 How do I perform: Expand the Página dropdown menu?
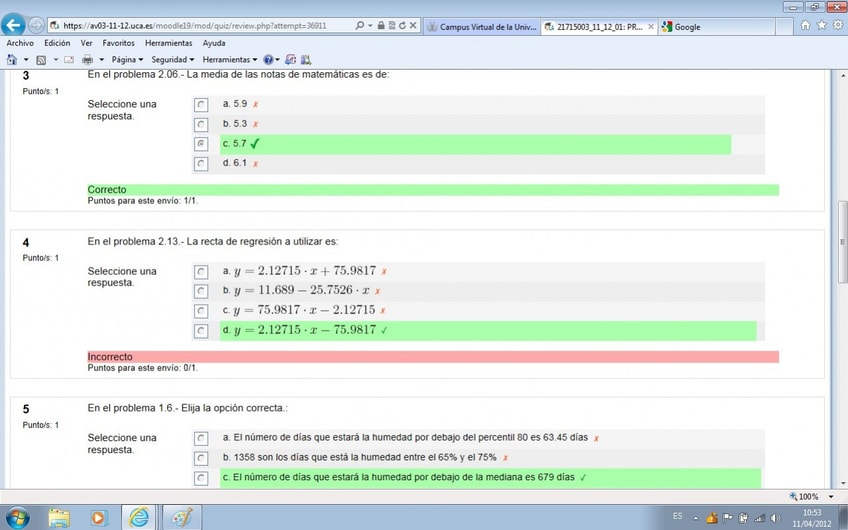127,59
